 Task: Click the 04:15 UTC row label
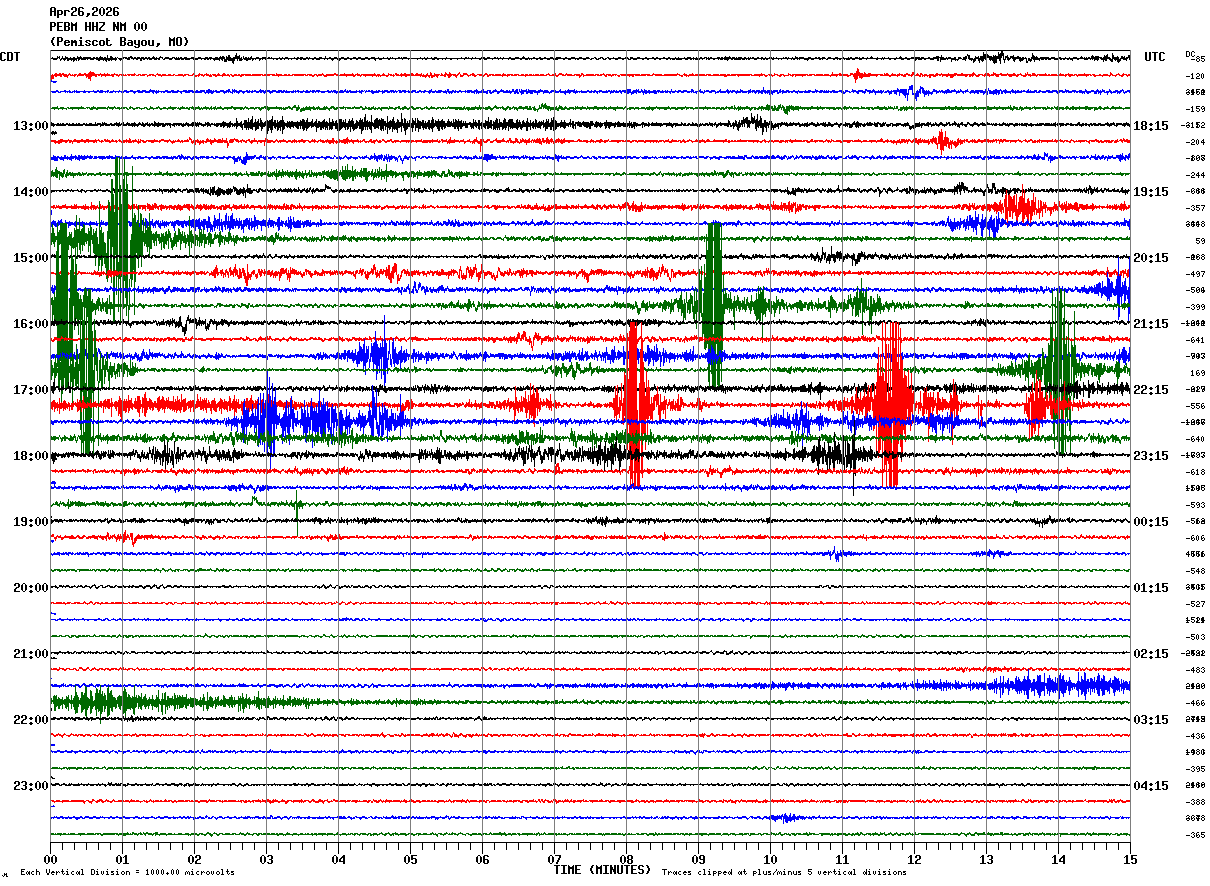pyautogui.click(x=1150, y=786)
